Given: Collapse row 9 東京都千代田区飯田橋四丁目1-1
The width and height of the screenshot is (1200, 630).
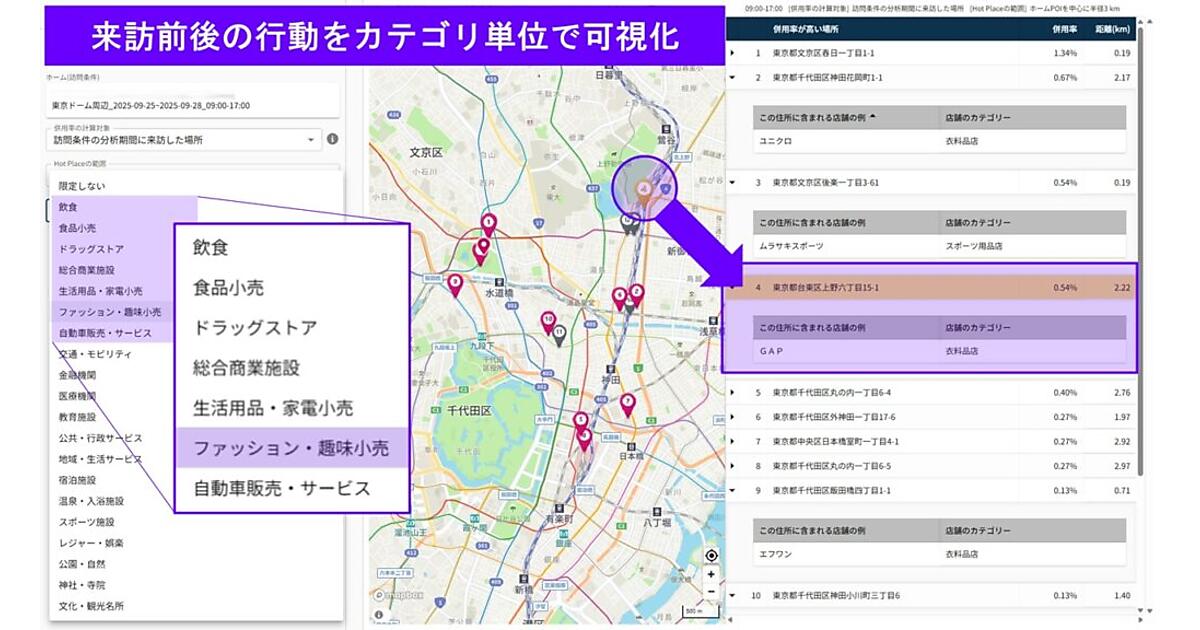Looking at the screenshot, I should (732, 490).
